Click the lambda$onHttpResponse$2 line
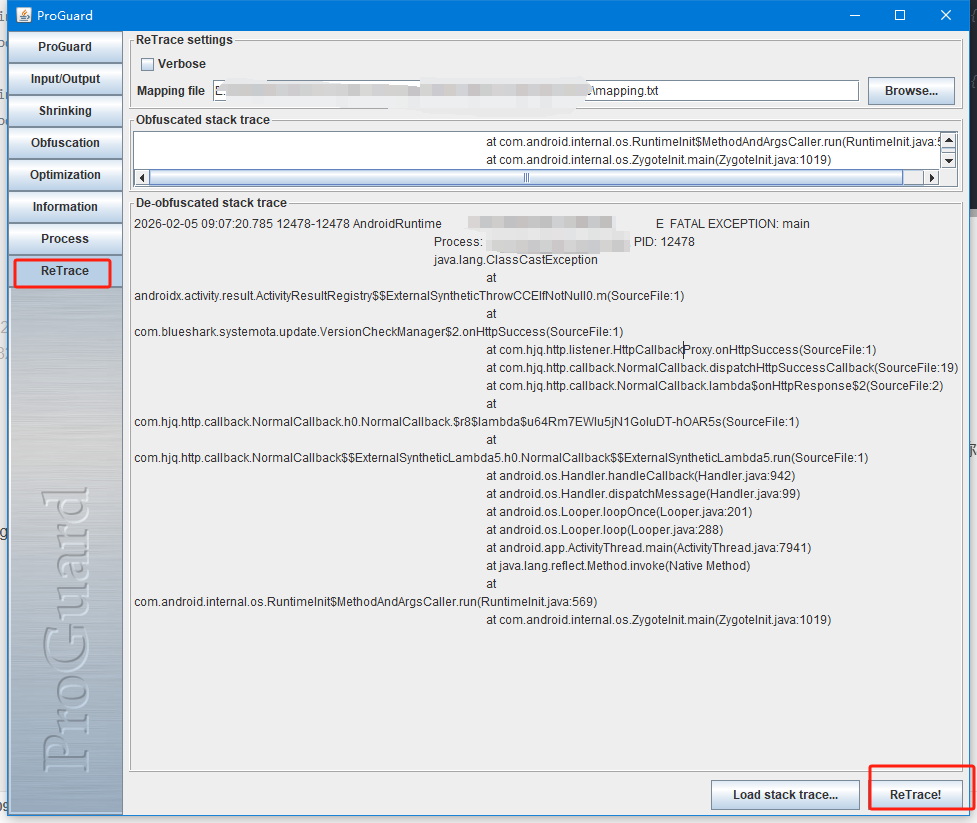 715,386
